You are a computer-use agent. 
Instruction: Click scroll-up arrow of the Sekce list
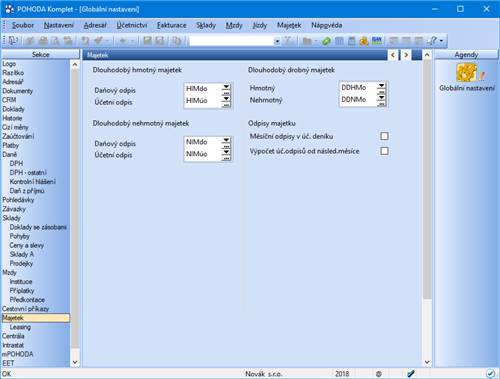(x=75, y=64)
